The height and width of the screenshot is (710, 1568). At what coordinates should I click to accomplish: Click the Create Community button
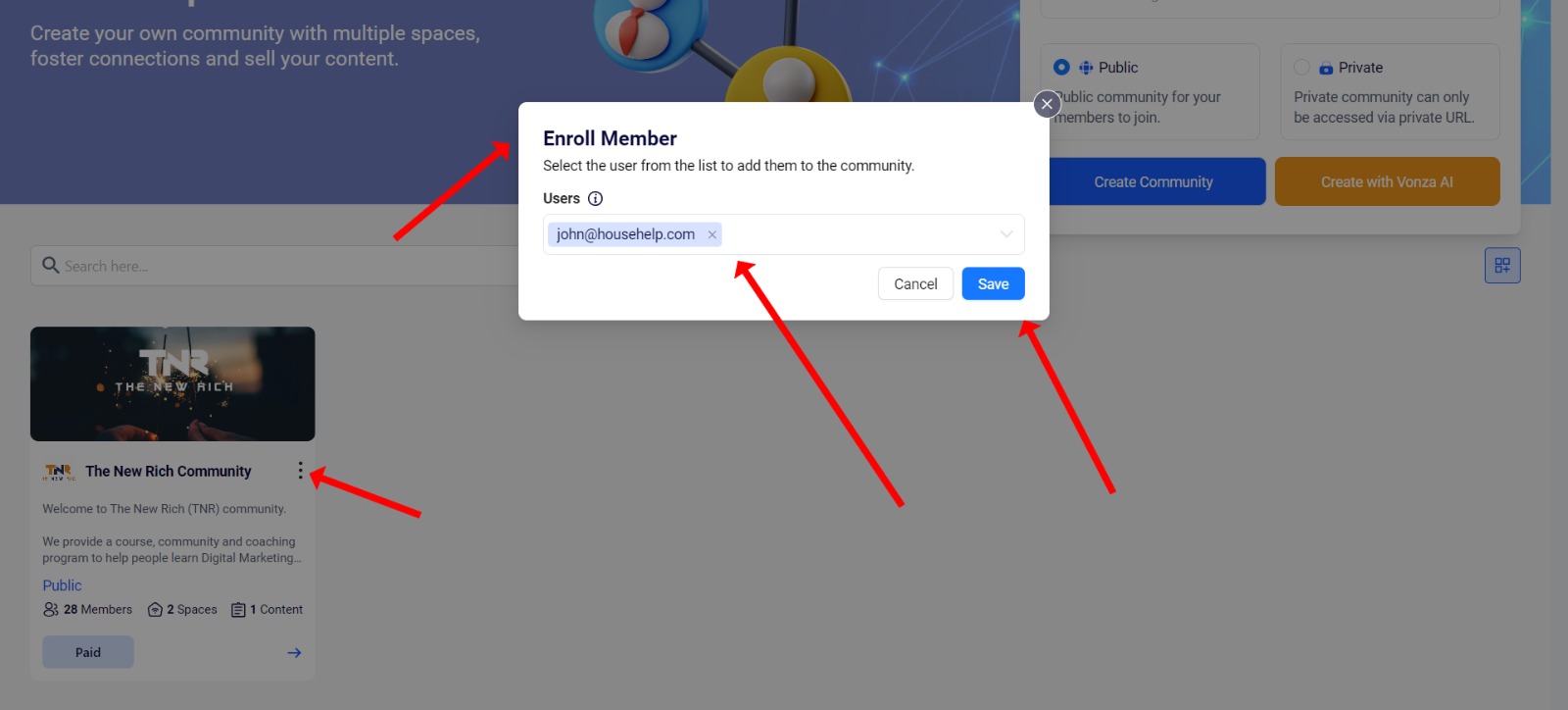[x=1153, y=181]
